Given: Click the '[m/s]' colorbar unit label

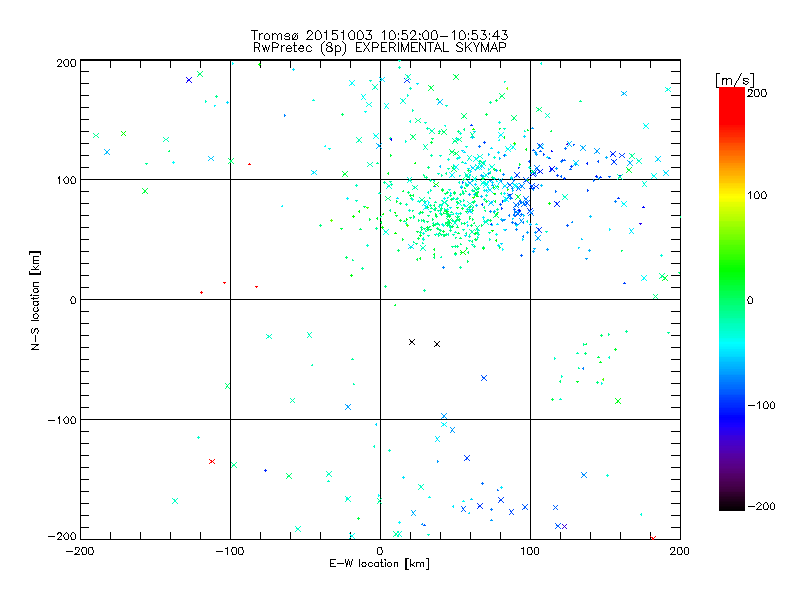Looking at the screenshot, I should tap(734, 80).
